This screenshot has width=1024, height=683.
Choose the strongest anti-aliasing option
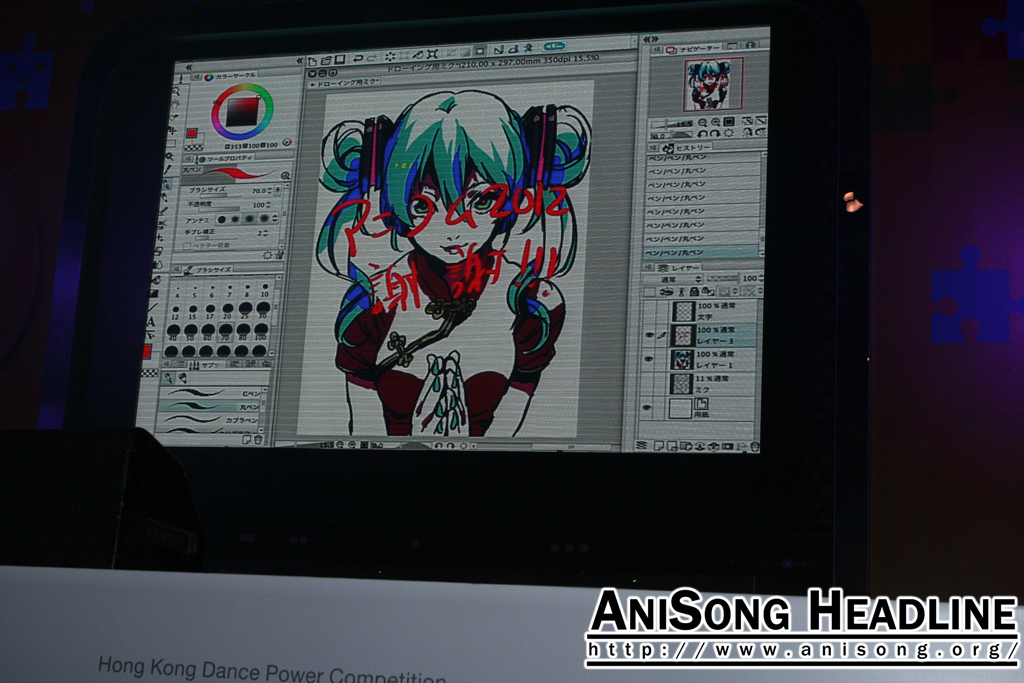pos(264,219)
